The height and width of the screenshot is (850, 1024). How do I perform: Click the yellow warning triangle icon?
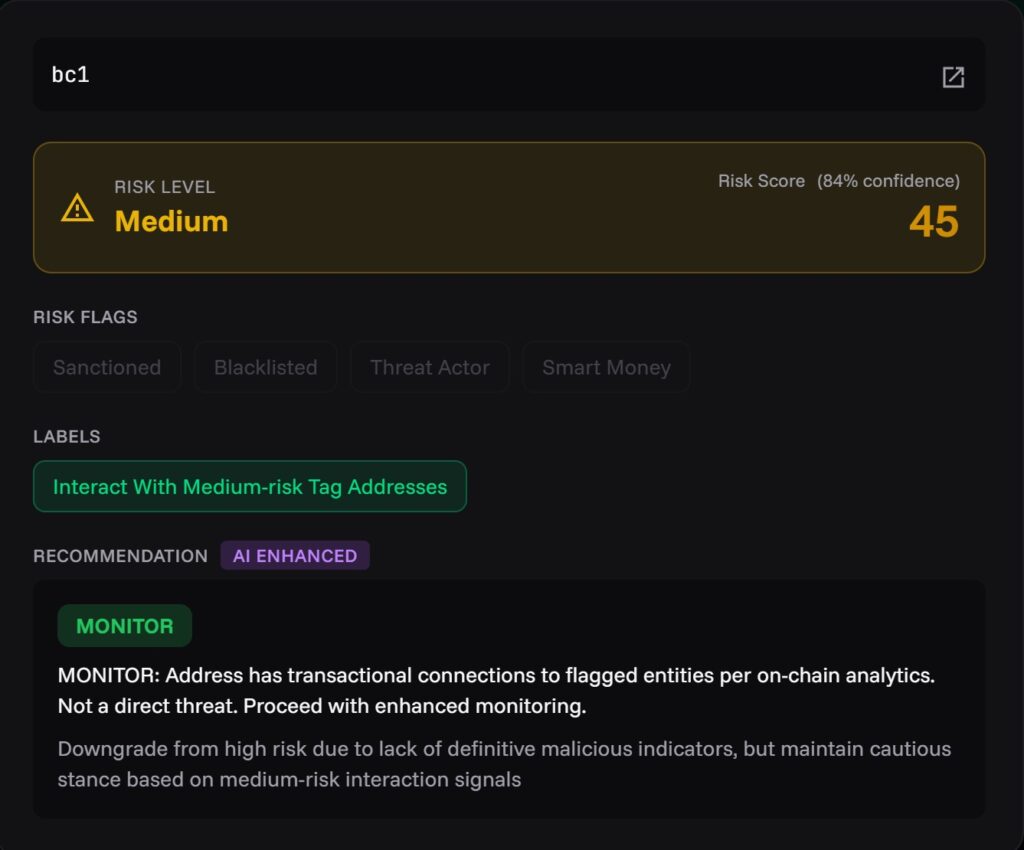tap(77, 208)
